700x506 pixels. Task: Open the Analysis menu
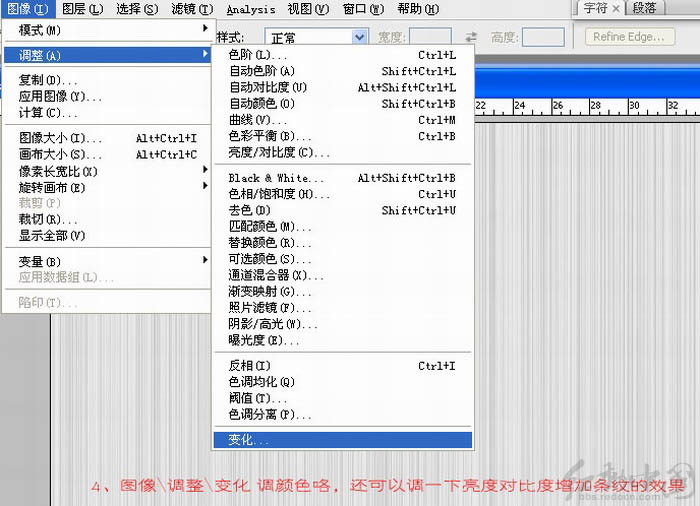(x=251, y=9)
